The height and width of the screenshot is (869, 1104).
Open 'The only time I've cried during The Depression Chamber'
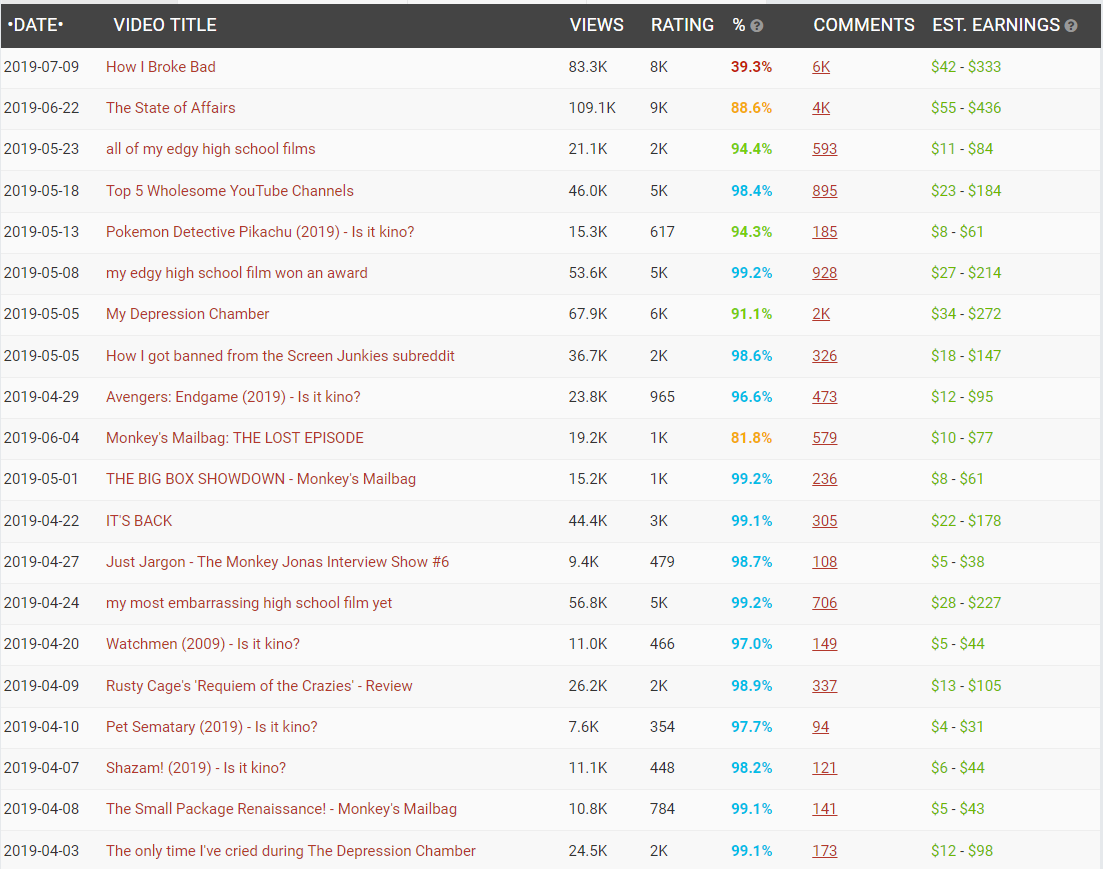(291, 851)
